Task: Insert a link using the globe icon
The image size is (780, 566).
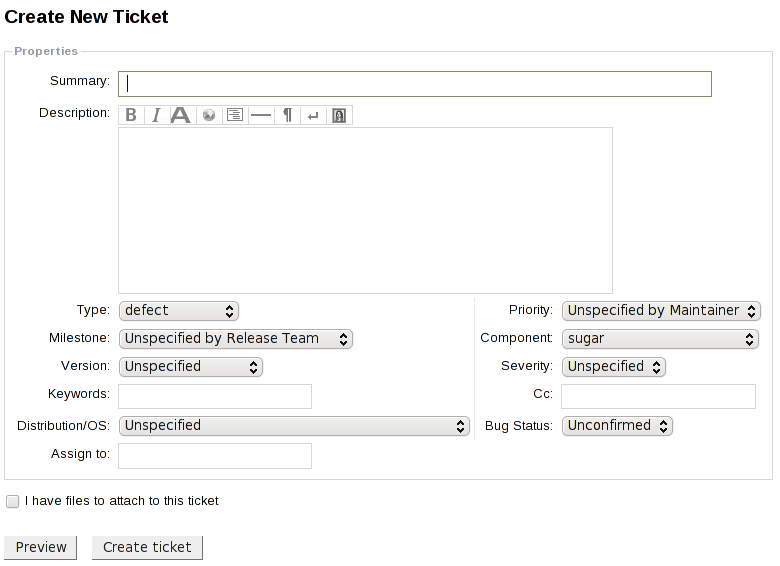Action: click(x=209, y=115)
